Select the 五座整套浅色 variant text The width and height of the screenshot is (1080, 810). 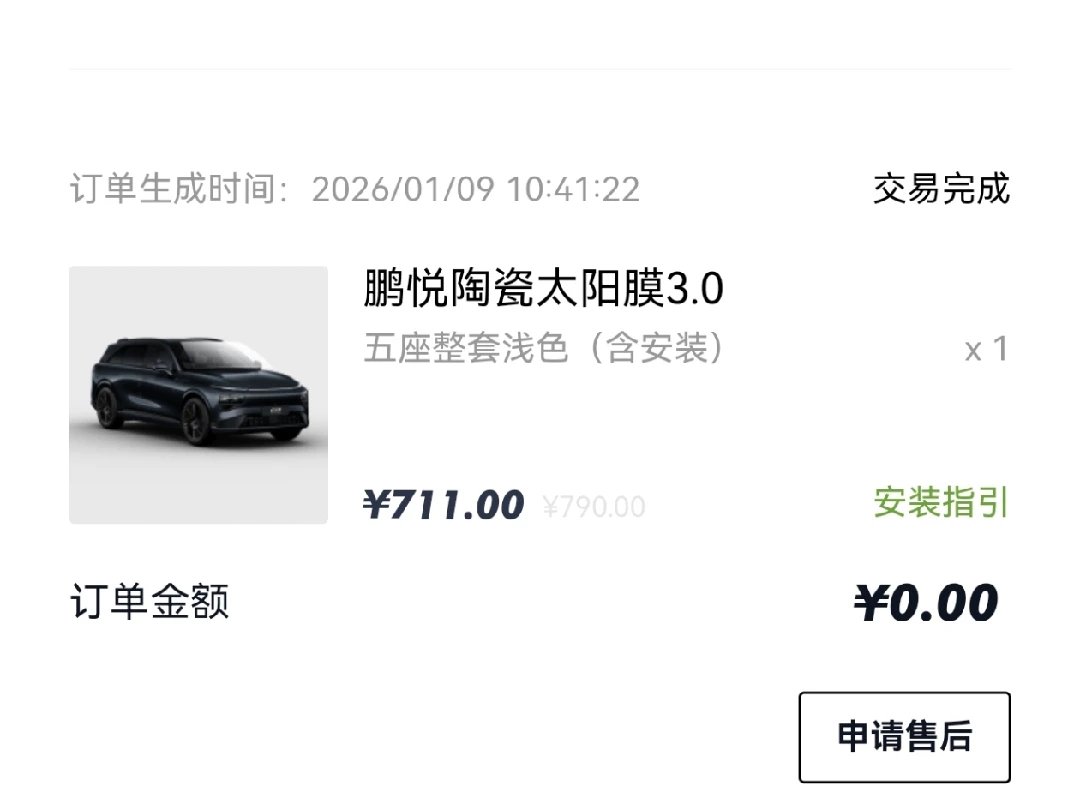point(466,349)
